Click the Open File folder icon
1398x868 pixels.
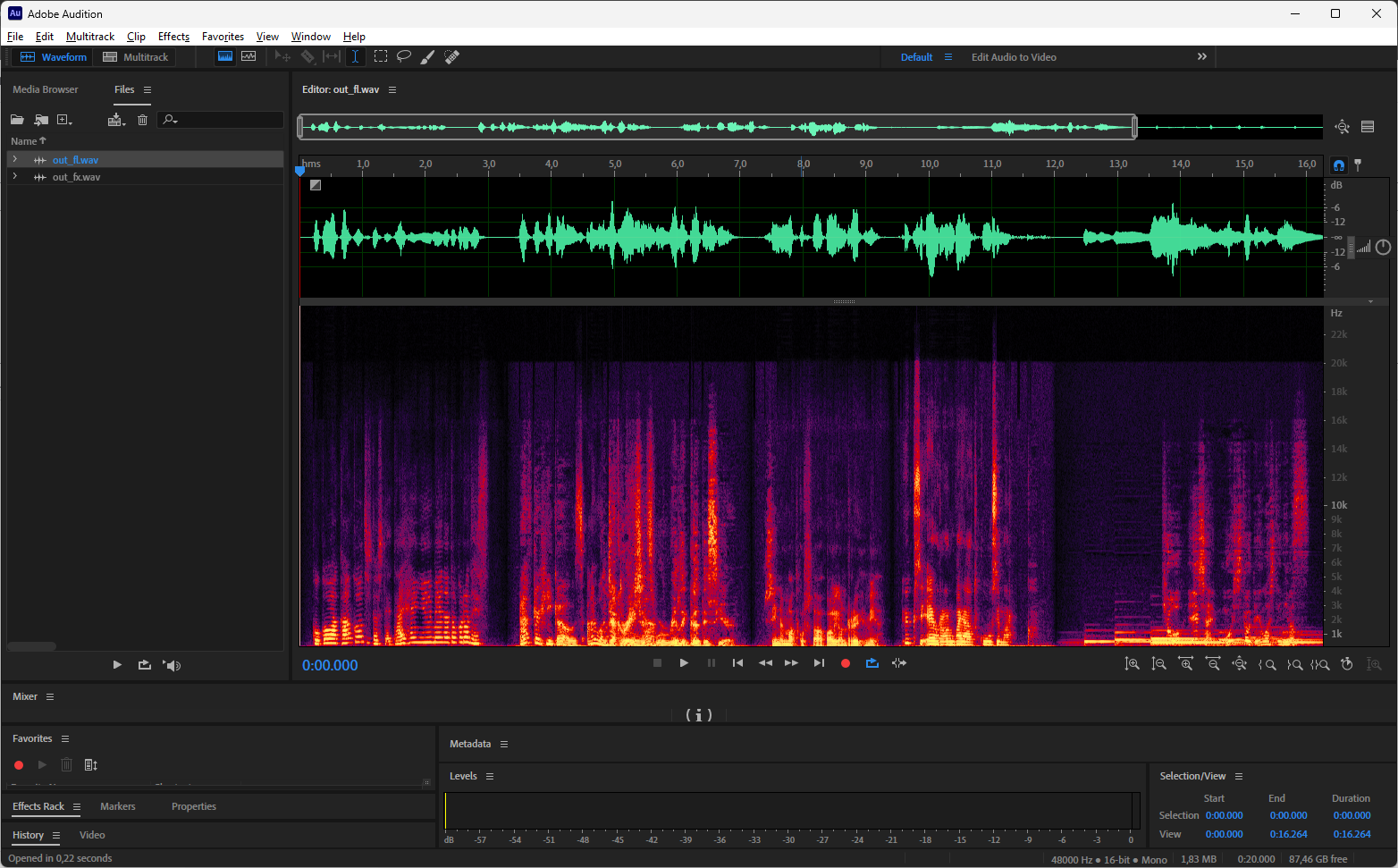pos(17,120)
